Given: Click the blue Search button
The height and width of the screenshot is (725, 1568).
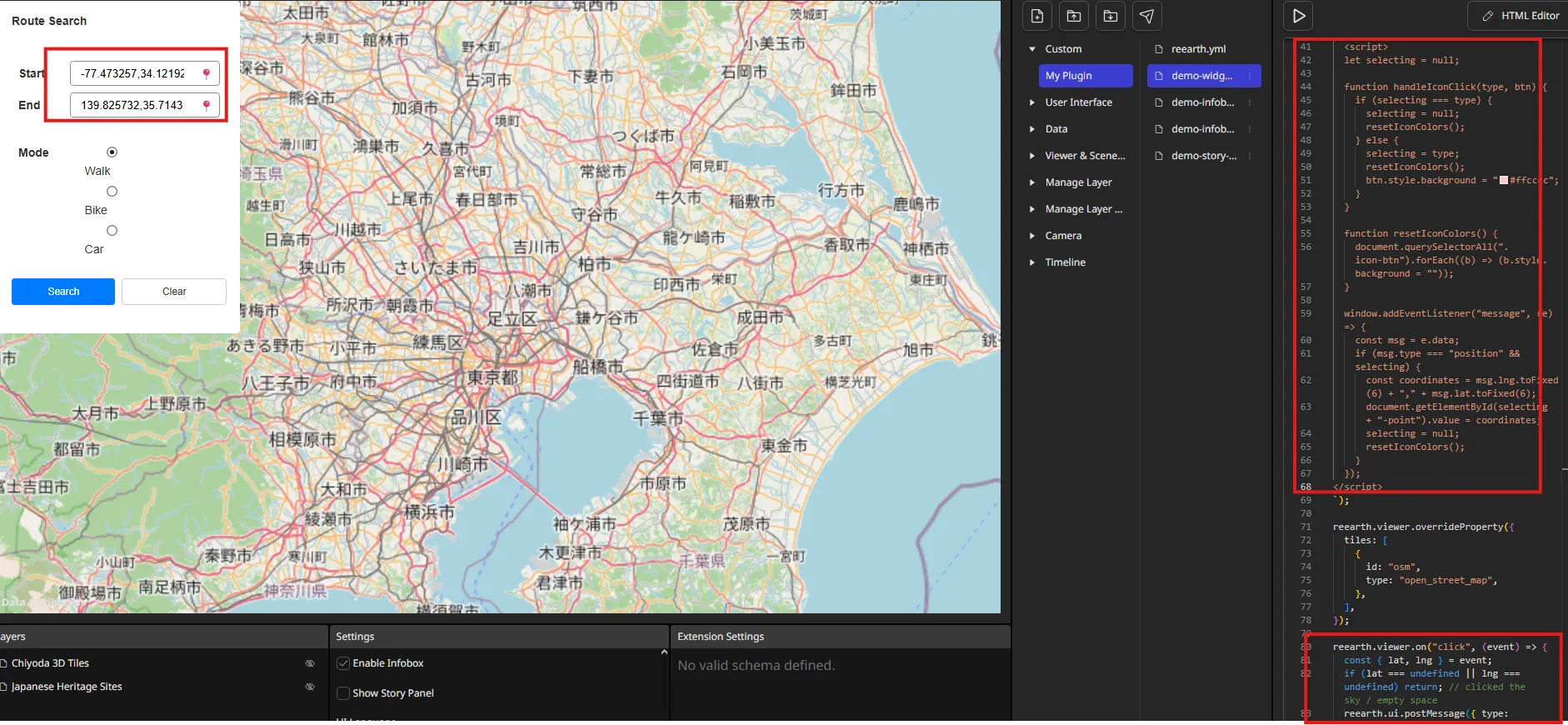Looking at the screenshot, I should tap(63, 292).
